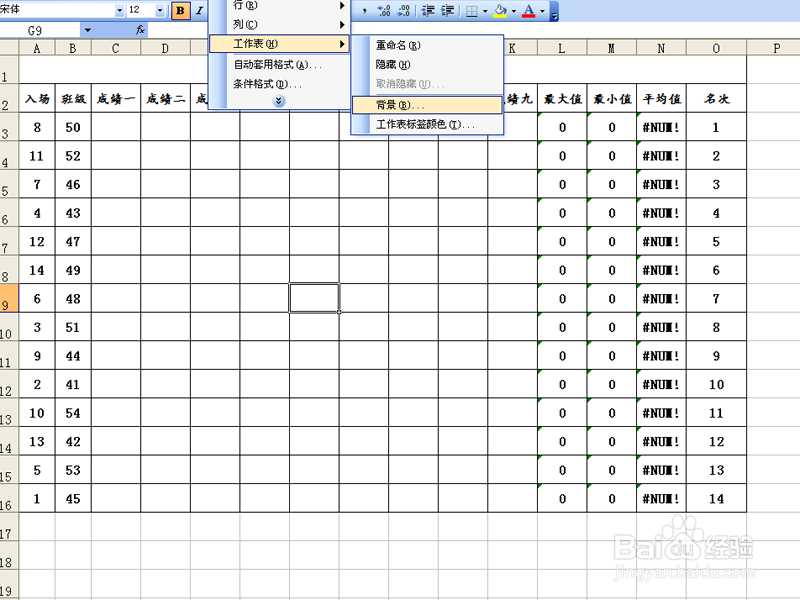Screen dimensions: 800x600
Task: Click class cell with value 50
Action: (73, 127)
